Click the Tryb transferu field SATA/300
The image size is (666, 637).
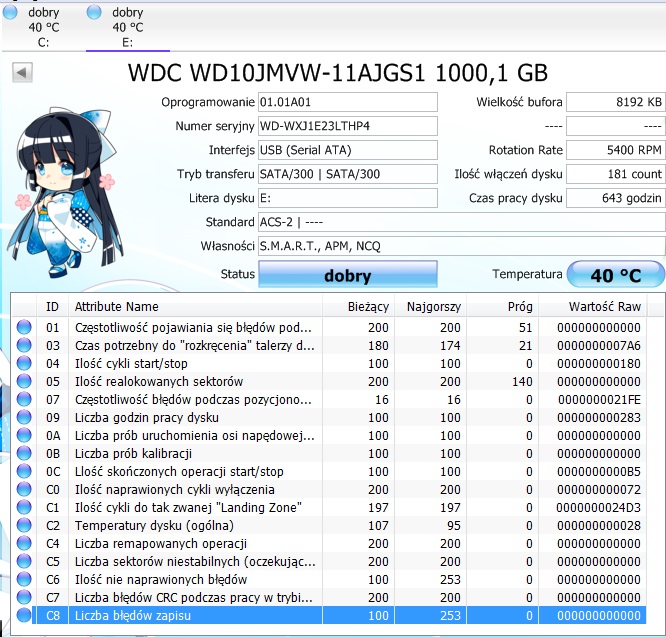(348, 174)
